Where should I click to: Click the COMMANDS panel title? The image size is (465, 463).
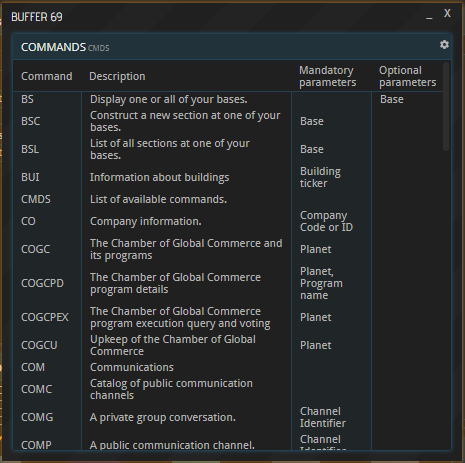click(53, 47)
